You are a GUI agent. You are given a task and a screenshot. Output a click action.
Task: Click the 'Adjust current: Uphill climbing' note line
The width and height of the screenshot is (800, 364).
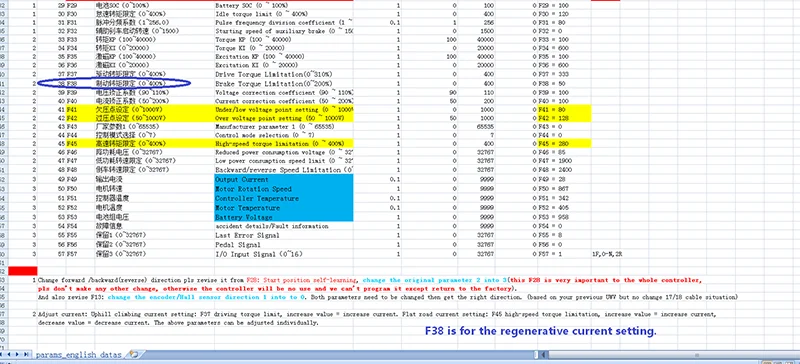tap(377, 314)
